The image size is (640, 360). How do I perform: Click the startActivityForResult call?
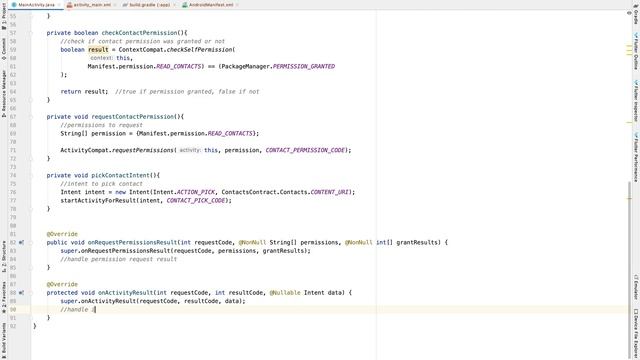point(98,200)
